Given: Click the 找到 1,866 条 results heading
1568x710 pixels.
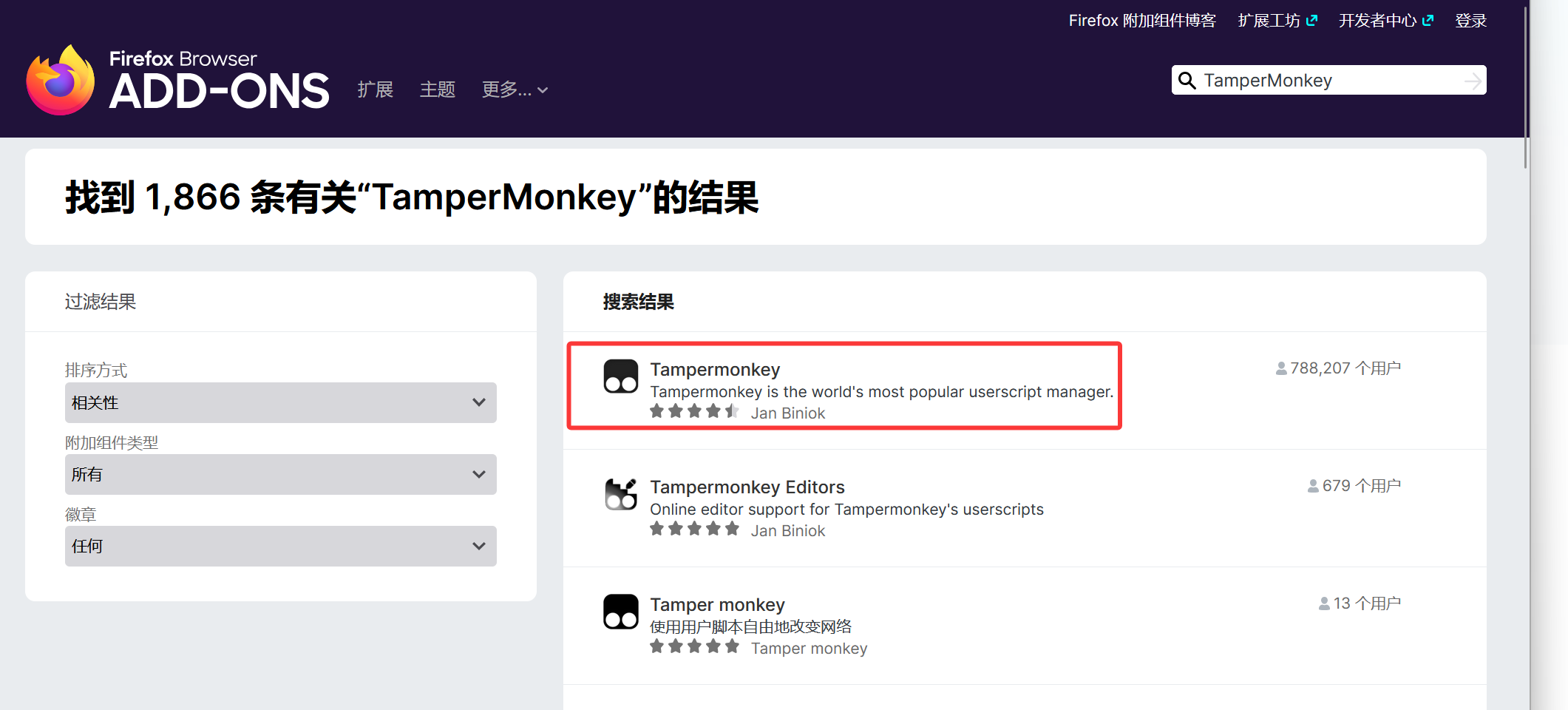Looking at the screenshot, I should 413,197.
